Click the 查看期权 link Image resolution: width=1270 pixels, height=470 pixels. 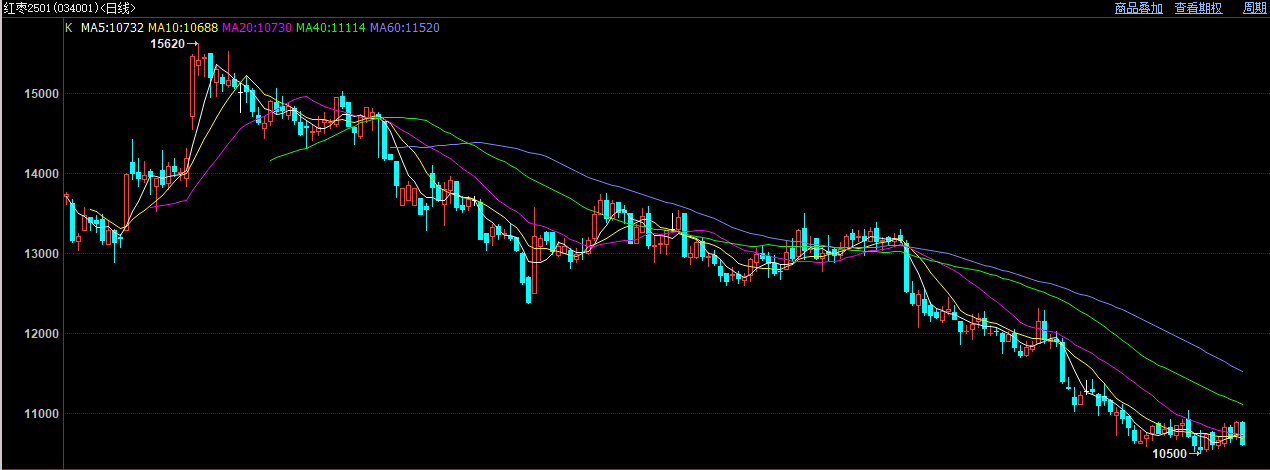tap(1199, 8)
